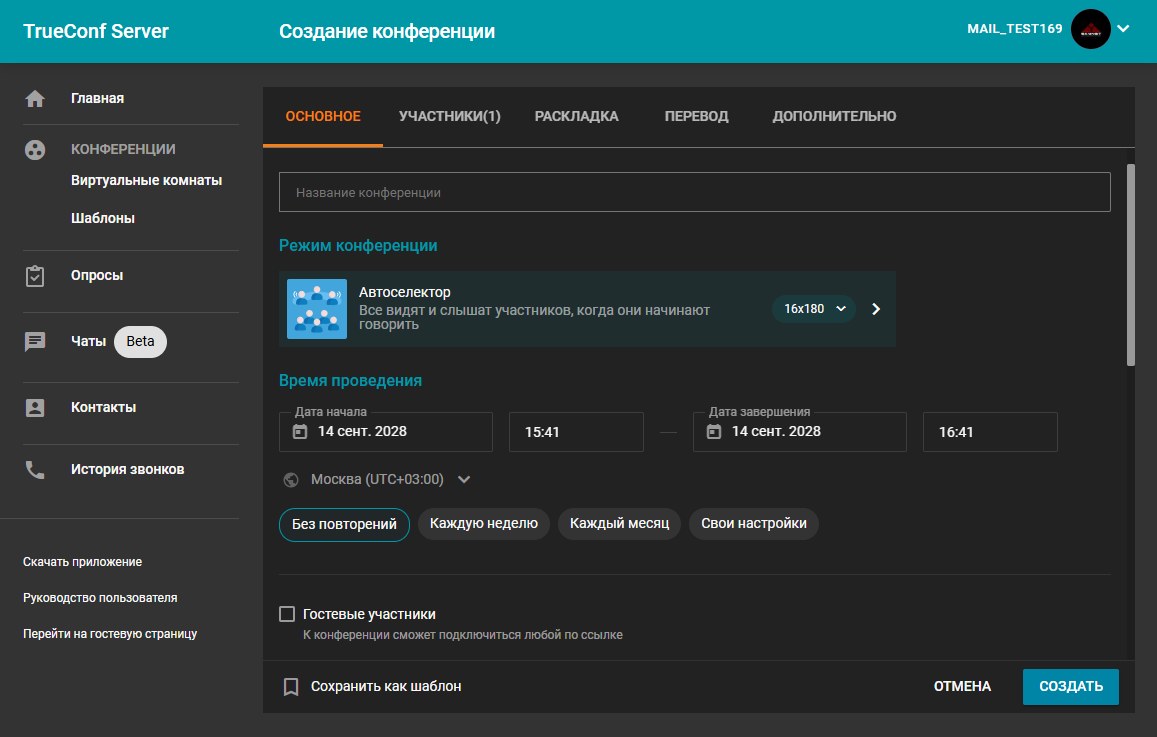Click the Отмена button
The height and width of the screenshot is (737, 1157).
pos(962,687)
